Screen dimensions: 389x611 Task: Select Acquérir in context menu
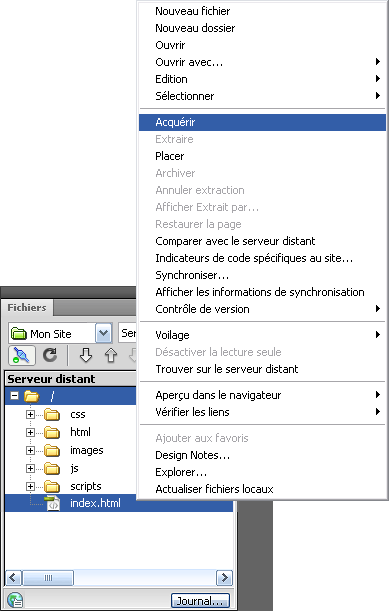[x=263, y=122]
